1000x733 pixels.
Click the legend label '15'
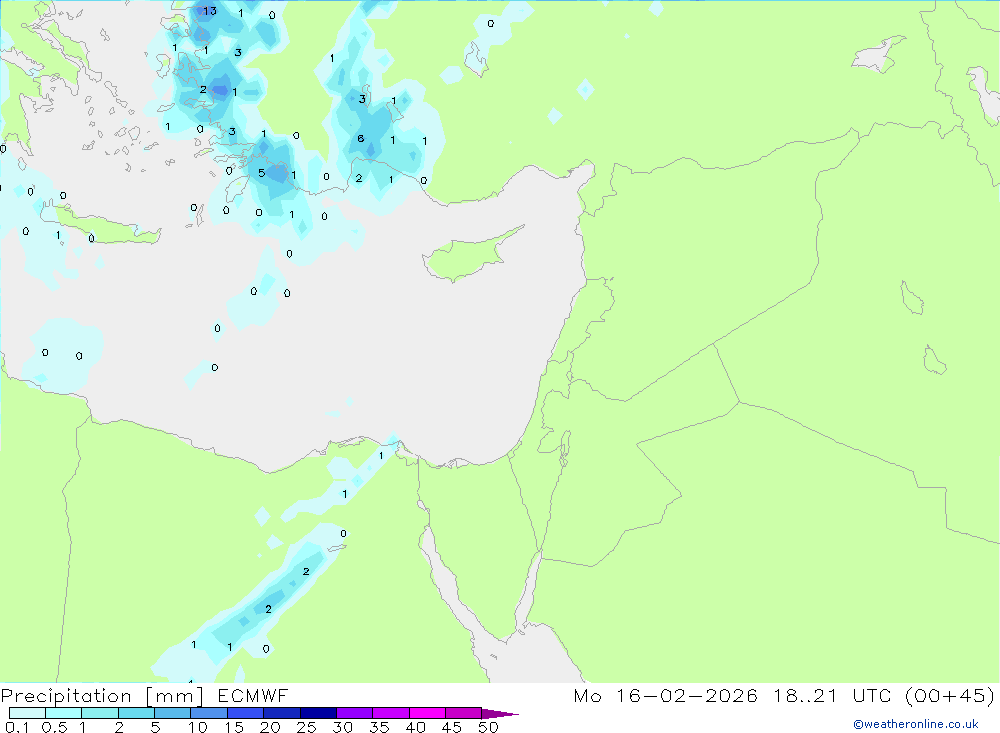pyautogui.click(x=233, y=727)
